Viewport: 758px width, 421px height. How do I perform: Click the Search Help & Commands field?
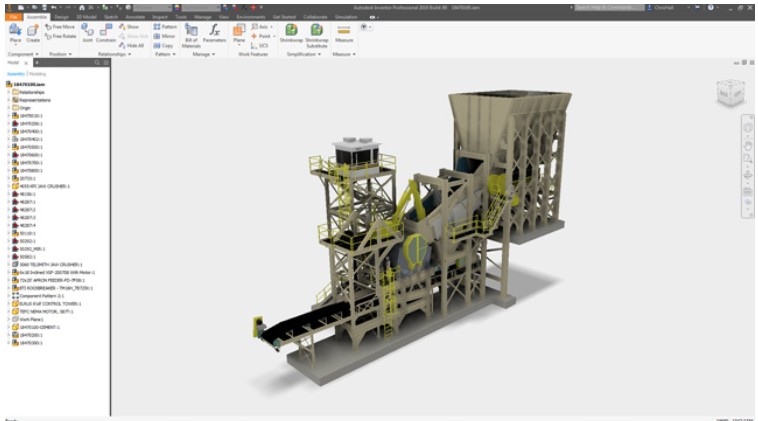pyautogui.click(x=609, y=8)
